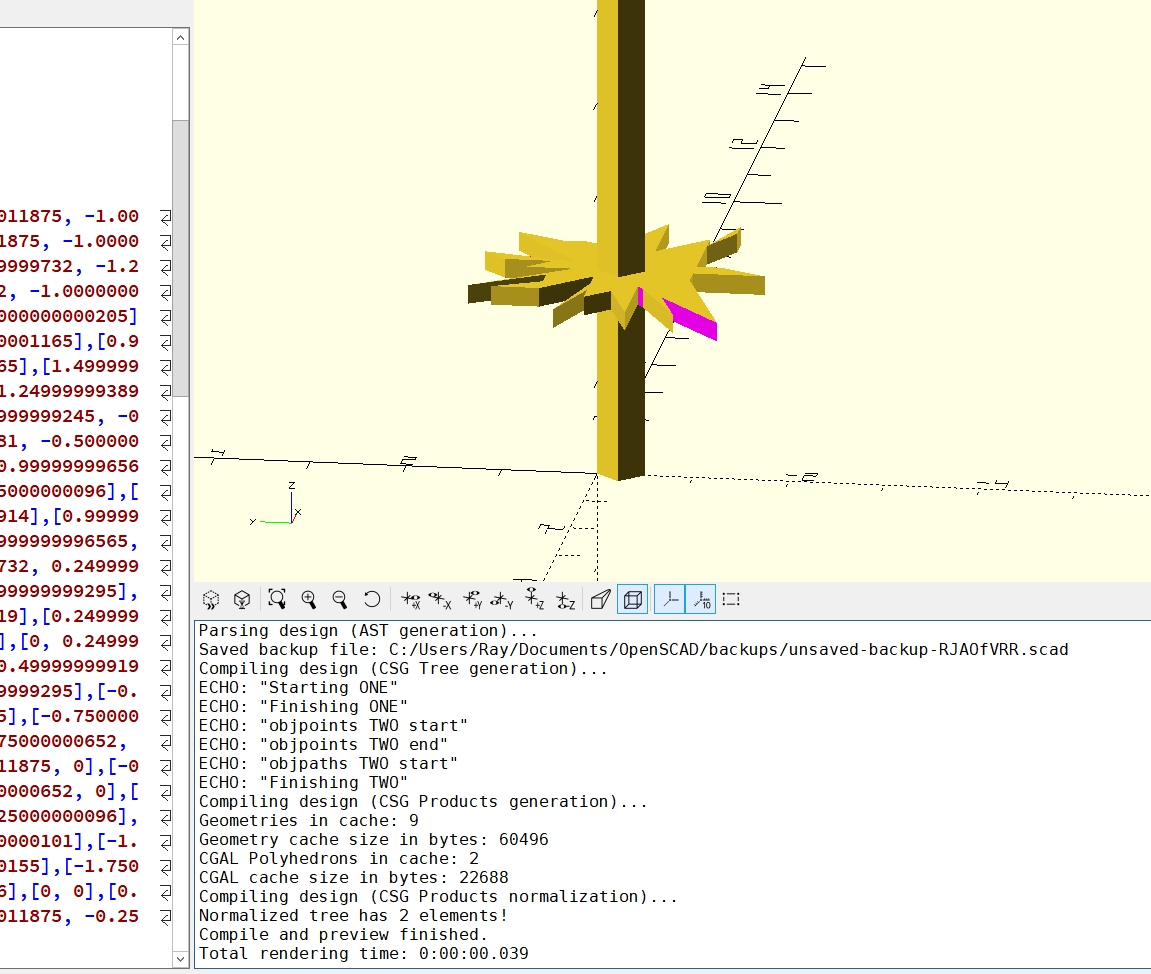This screenshot has height=974, width=1151.
Task: Click the Preview icon in viewer toolbar
Action: tap(211, 600)
